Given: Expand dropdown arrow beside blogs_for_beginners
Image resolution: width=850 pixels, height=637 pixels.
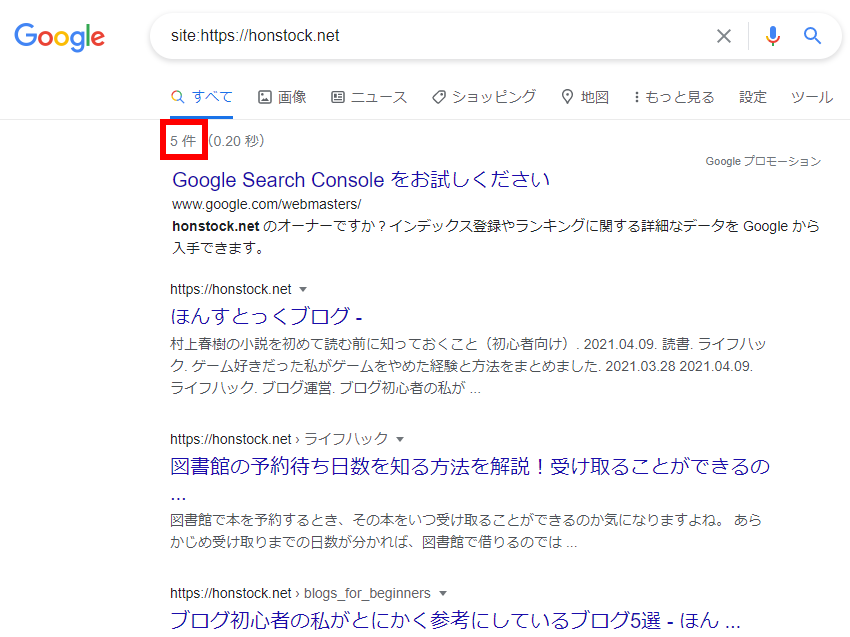Looking at the screenshot, I should [443, 594].
